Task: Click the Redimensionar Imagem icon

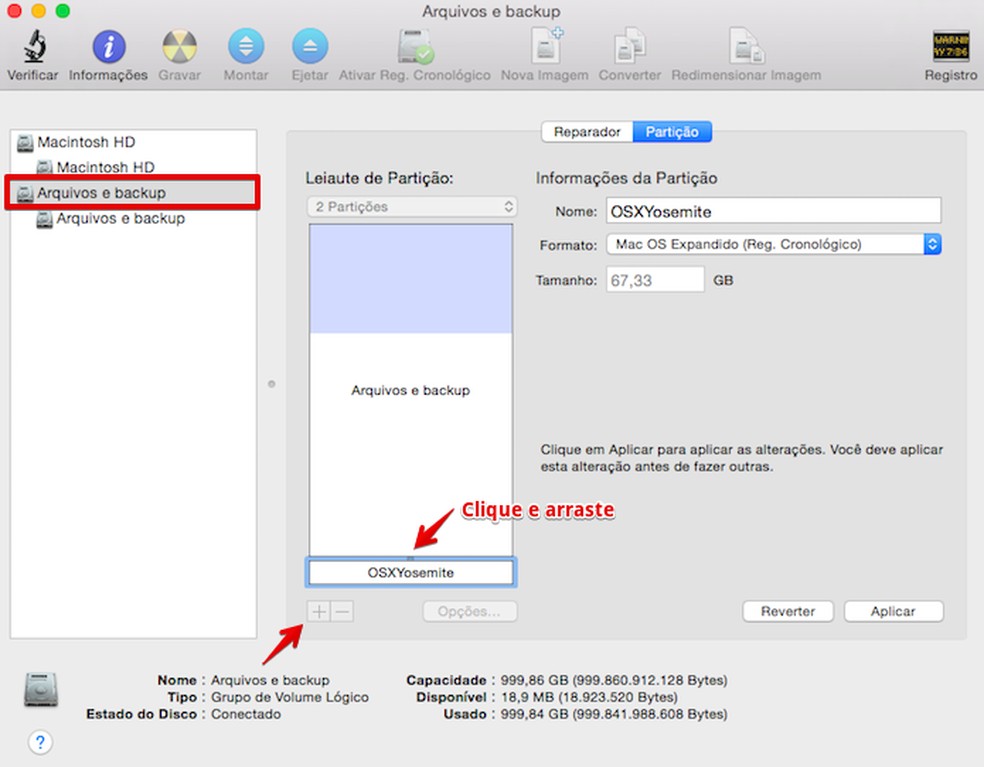Action: [x=746, y=46]
